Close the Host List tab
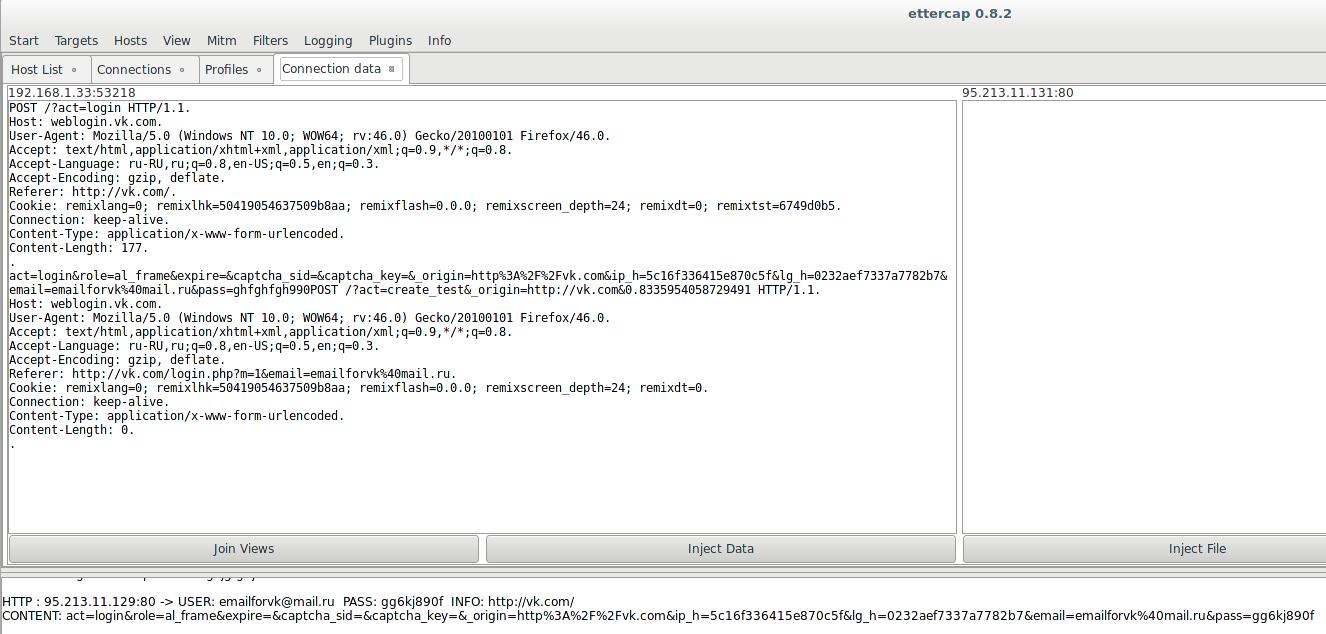Viewport: 1326px width, 634px height. 74,70
